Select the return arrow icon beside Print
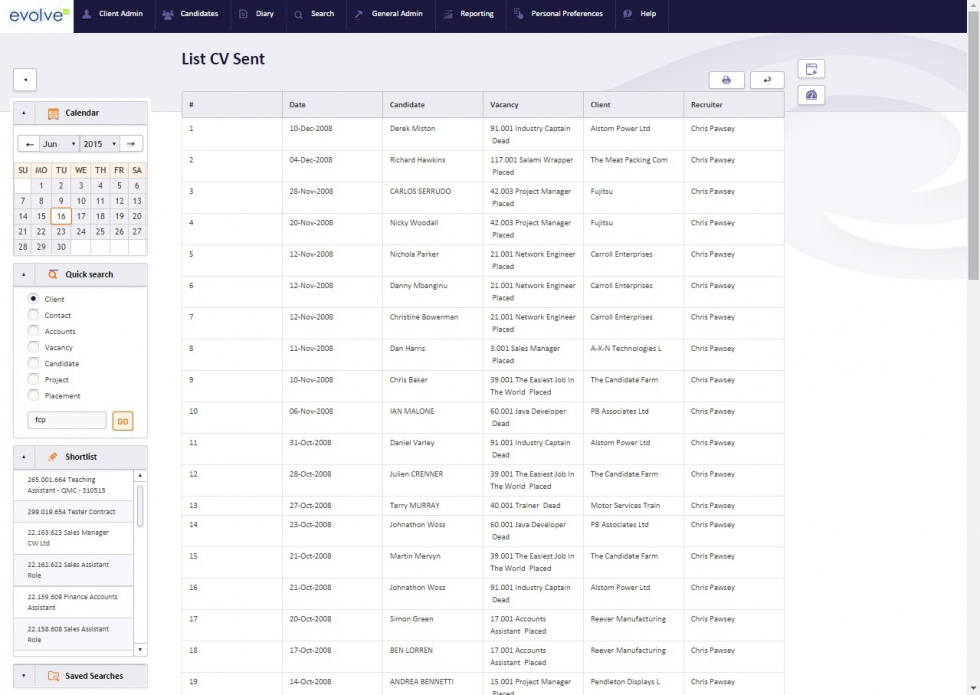Screen dimensions: 980x695 point(767,79)
